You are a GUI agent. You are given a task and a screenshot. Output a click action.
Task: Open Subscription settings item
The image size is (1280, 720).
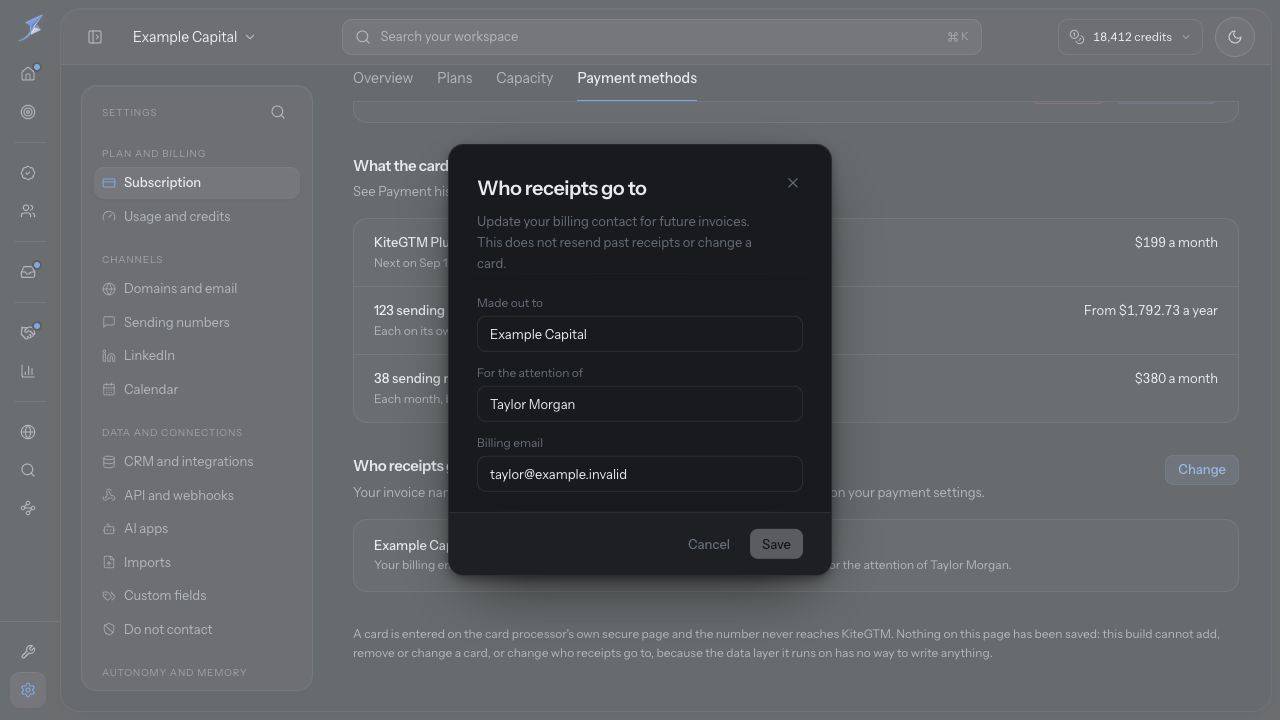point(197,183)
